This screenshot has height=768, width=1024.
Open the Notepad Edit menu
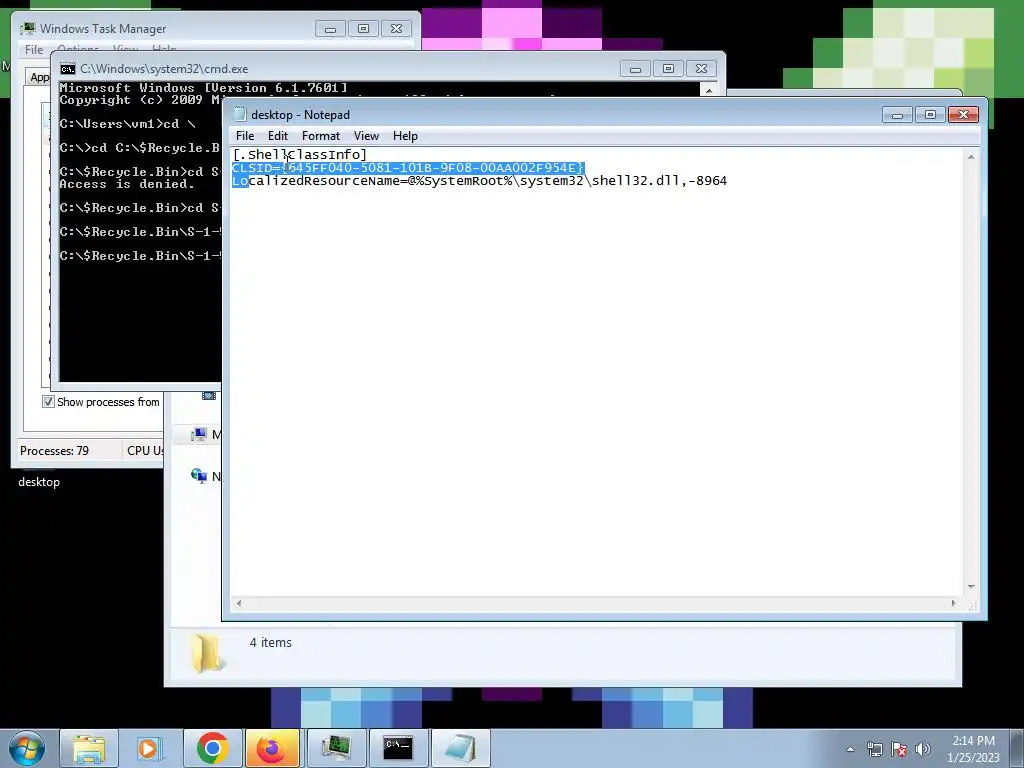[278, 136]
